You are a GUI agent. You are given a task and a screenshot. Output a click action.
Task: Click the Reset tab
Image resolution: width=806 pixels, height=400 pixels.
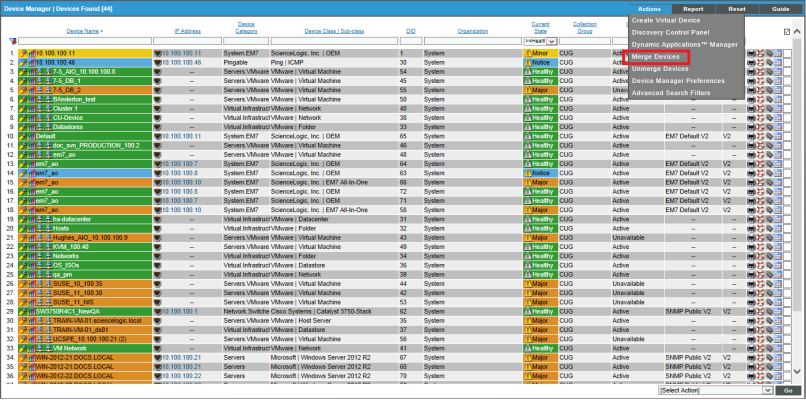pos(736,9)
